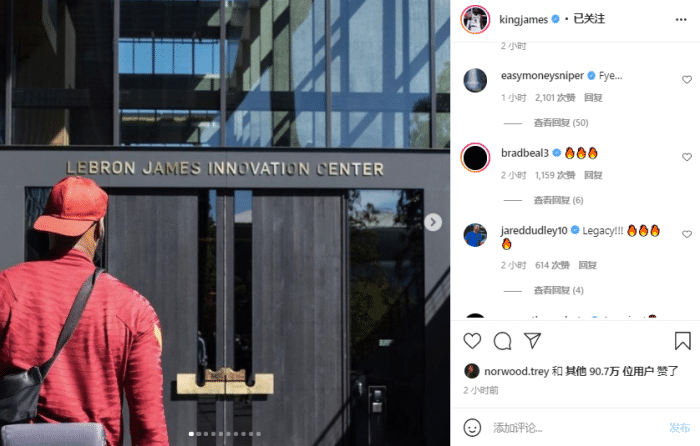Open the three-dot more options menu

point(681,20)
